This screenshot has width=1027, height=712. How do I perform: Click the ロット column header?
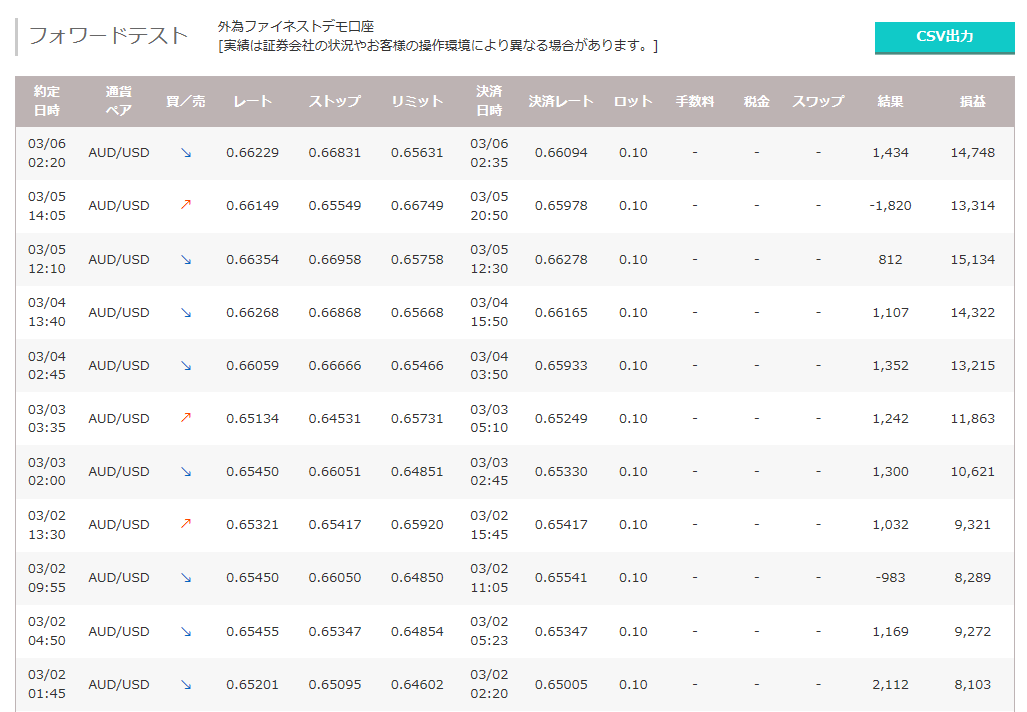(633, 102)
